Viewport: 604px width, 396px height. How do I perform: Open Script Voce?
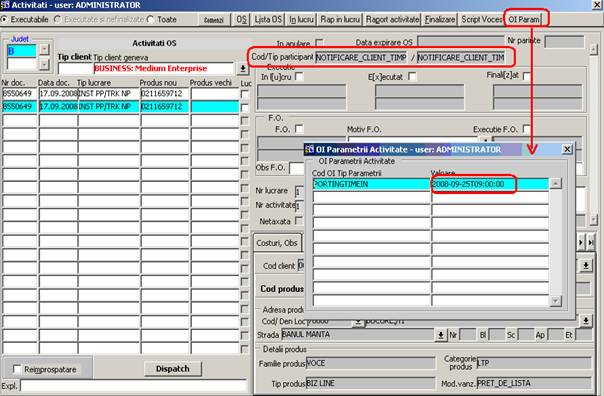(482, 20)
